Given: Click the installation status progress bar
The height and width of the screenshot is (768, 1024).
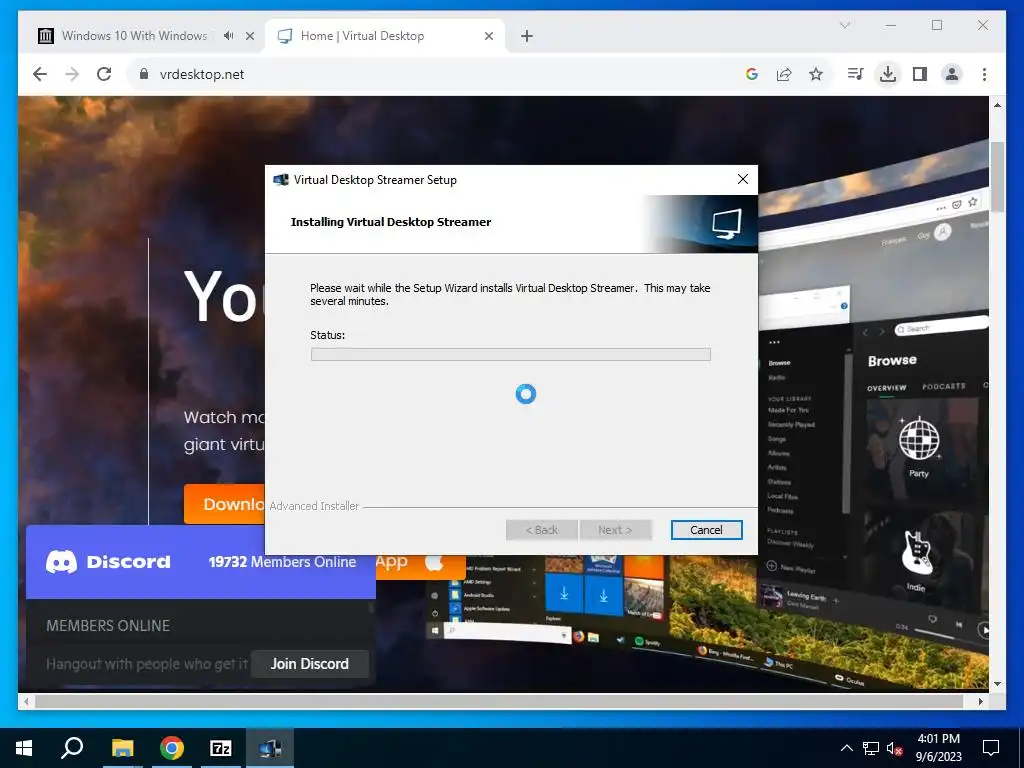Looking at the screenshot, I should coord(511,354).
